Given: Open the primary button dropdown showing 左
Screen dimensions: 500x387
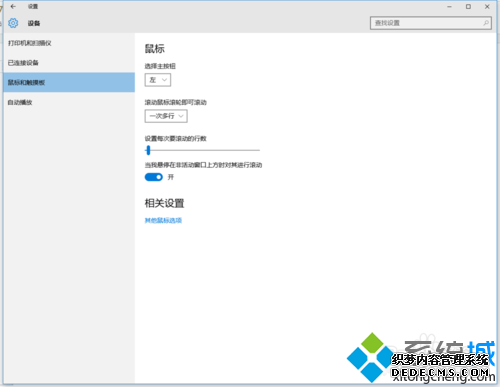Looking at the screenshot, I should (158, 80).
